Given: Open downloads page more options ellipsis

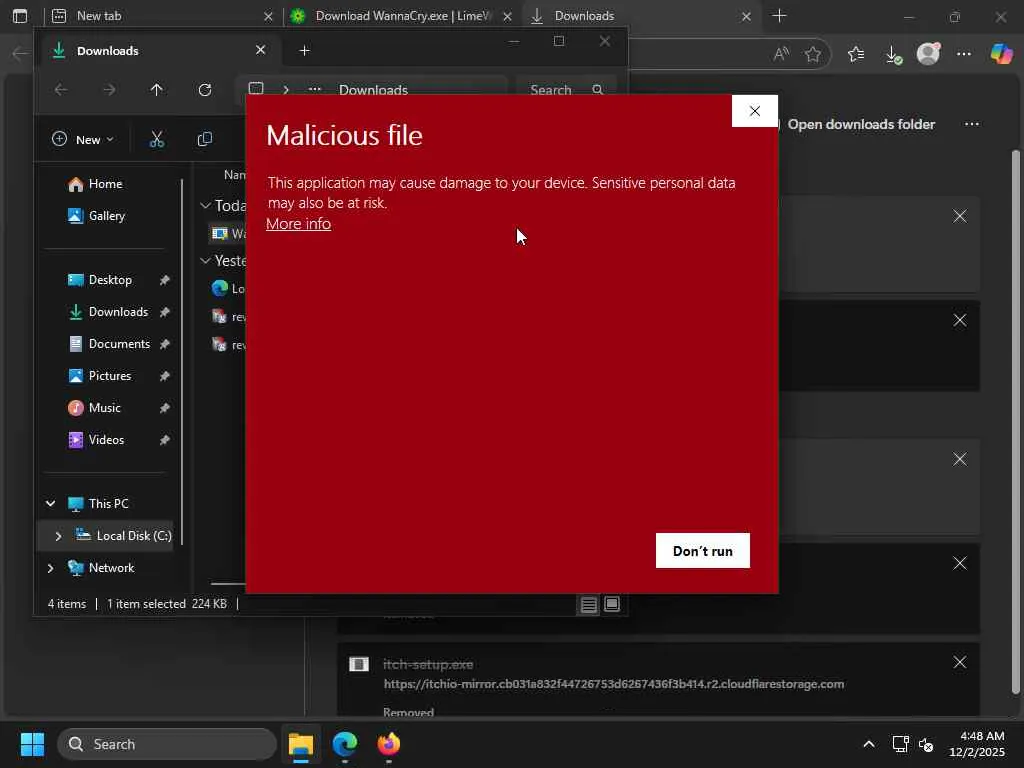Looking at the screenshot, I should point(972,124).
